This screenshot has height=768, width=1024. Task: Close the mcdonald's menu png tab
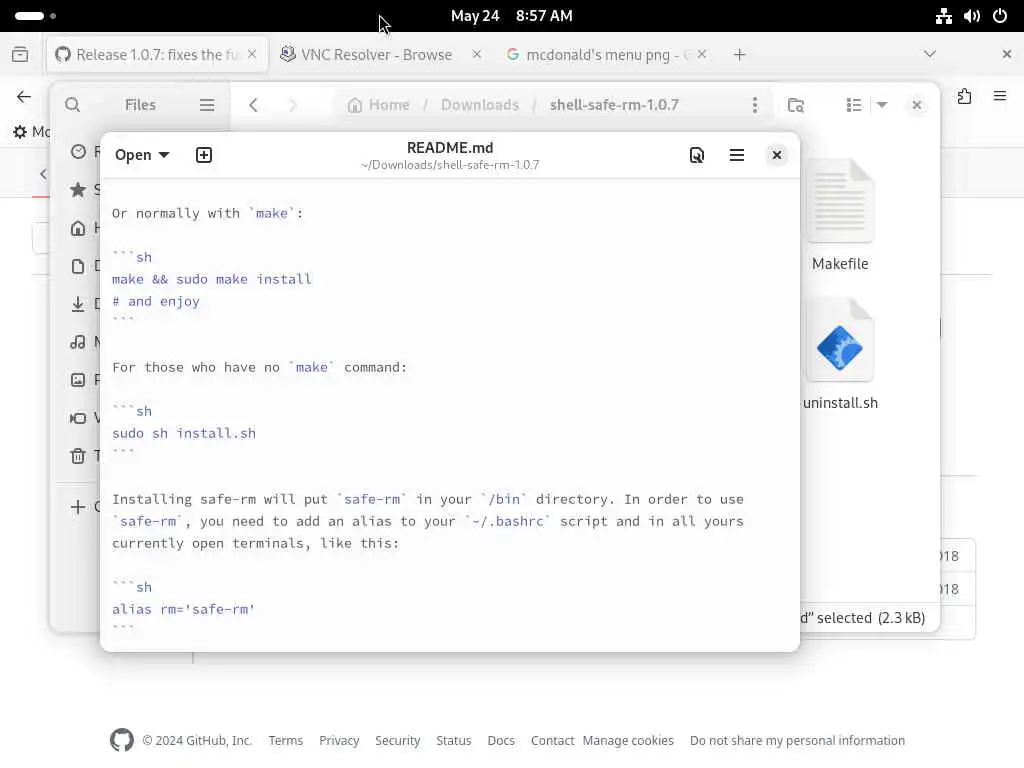701,54
